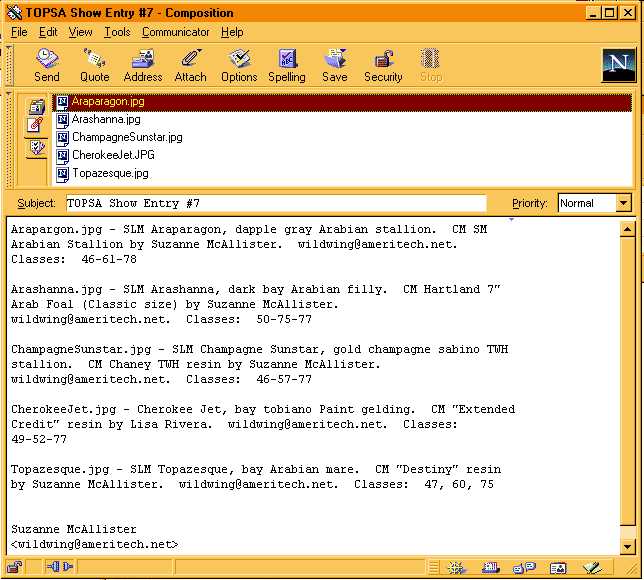The height and width of the screenshot is (580, 644).
Task: Collapse the addressing area handle
Action: [8, 139]
